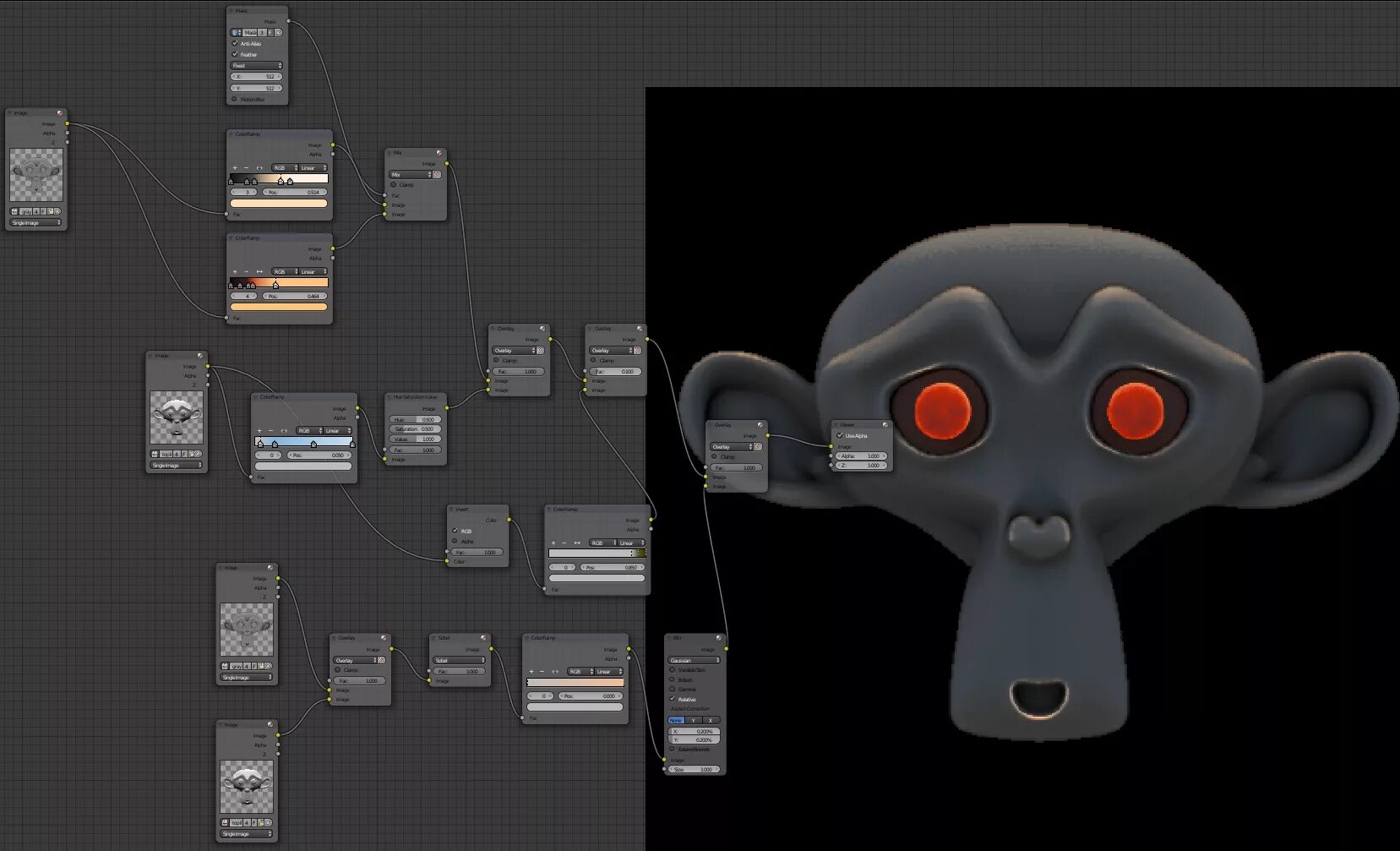
Task: Delete a stop on the ColorRamp with Pos 0.464
Action: point(246,272)
